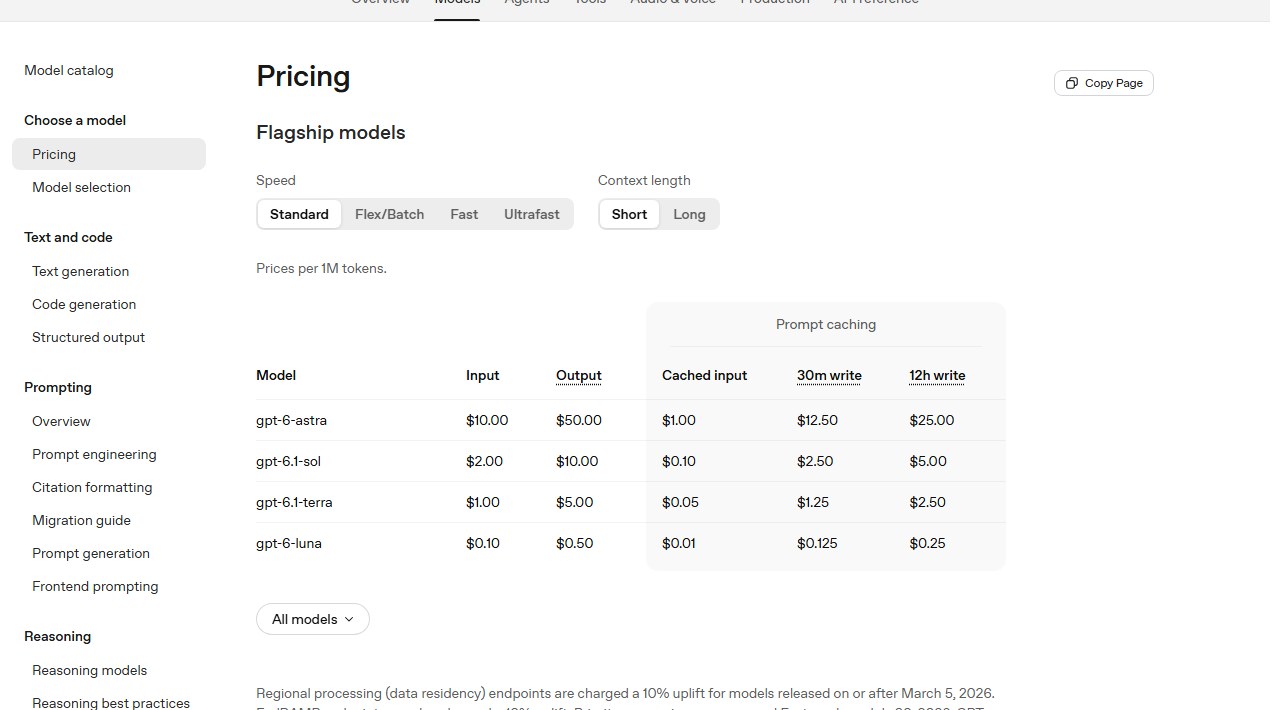Screen dimensions: 1280x710
Task: Click the Copy Page button
Action: pos(1104,83)
